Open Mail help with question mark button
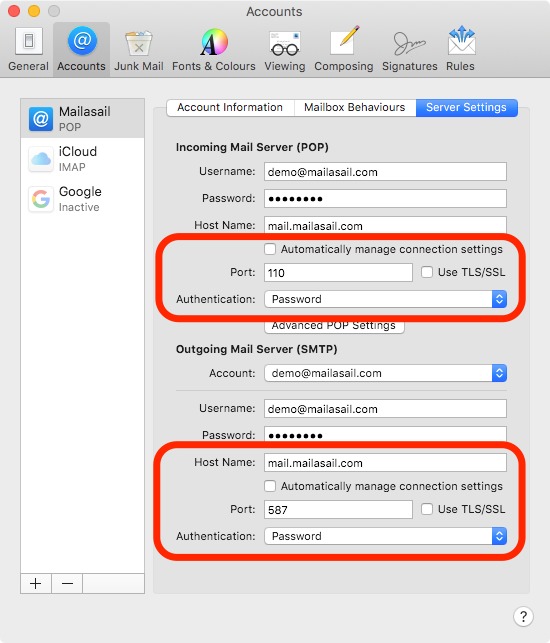 click(523, 616)
